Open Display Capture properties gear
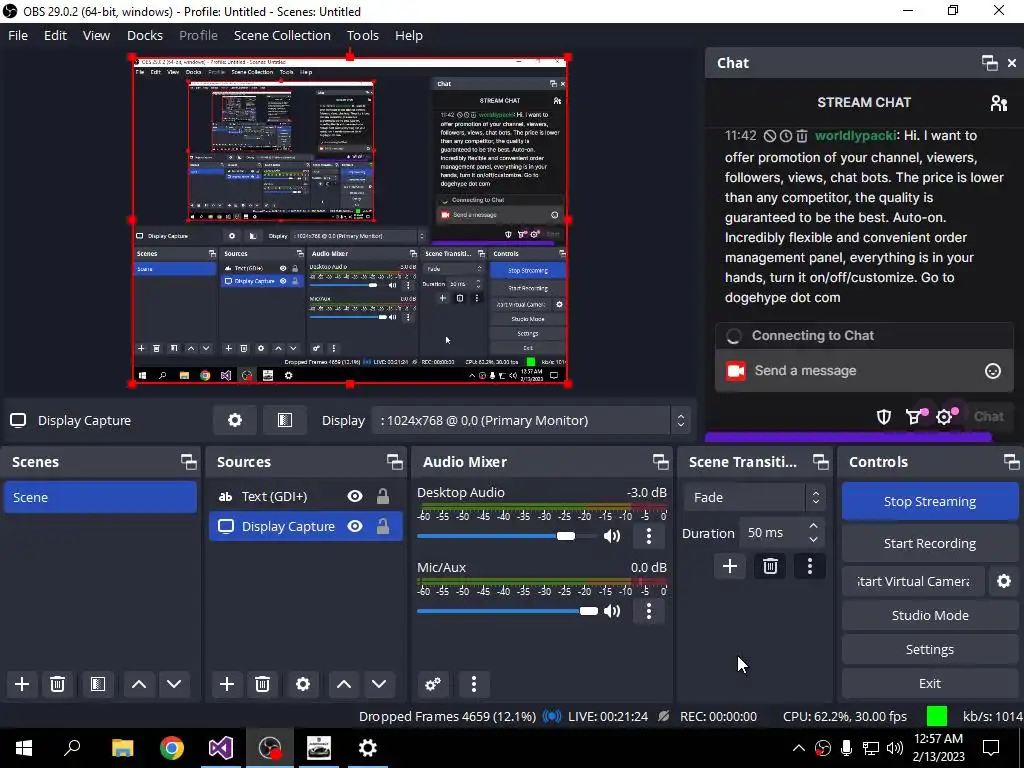1024x768 pixels. pos(234,421)
